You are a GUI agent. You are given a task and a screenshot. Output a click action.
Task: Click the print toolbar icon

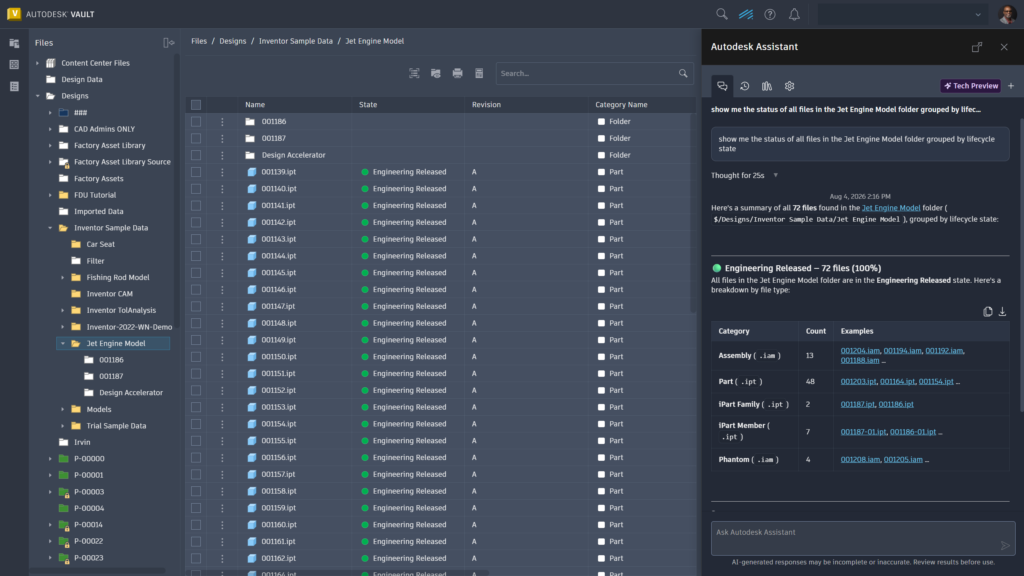(457, 73)
